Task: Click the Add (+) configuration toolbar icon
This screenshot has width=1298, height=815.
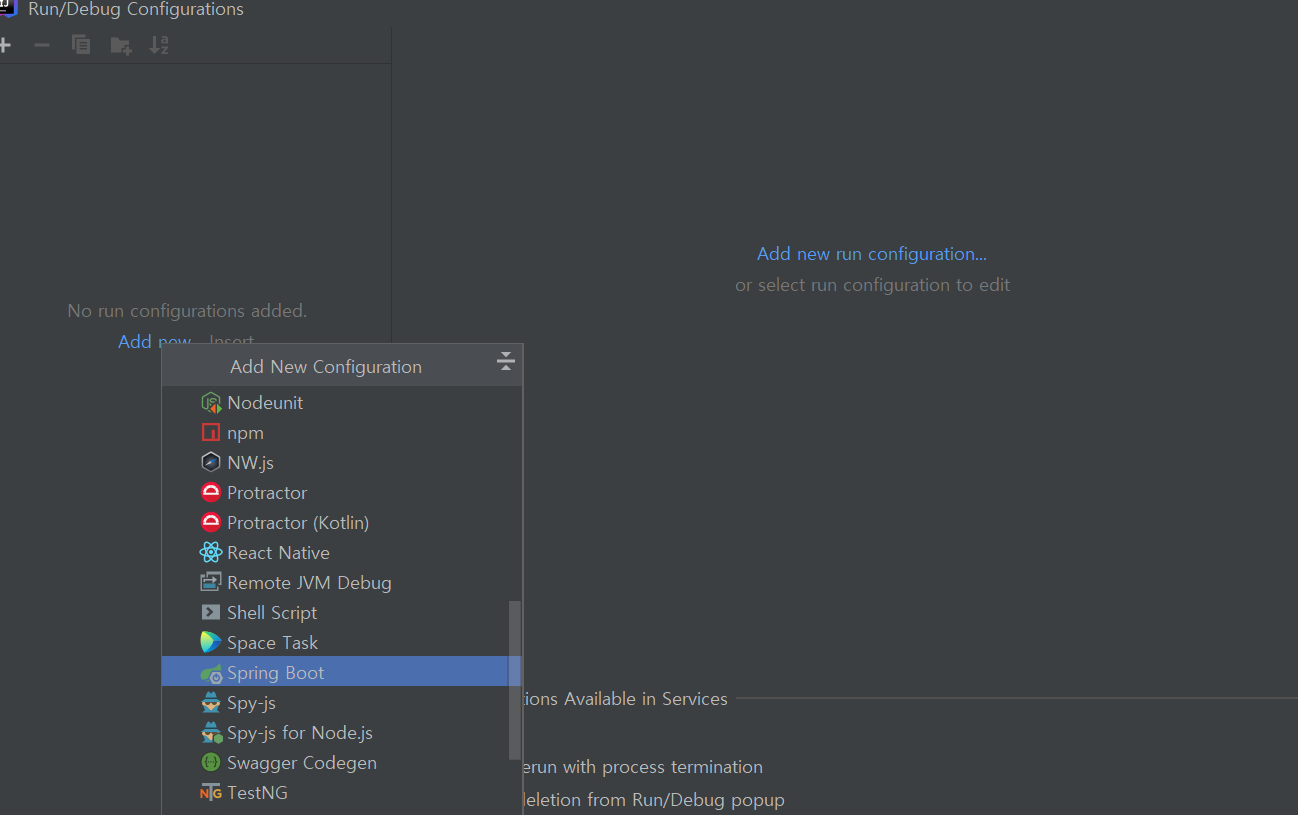Action: (x=4, y=45)
